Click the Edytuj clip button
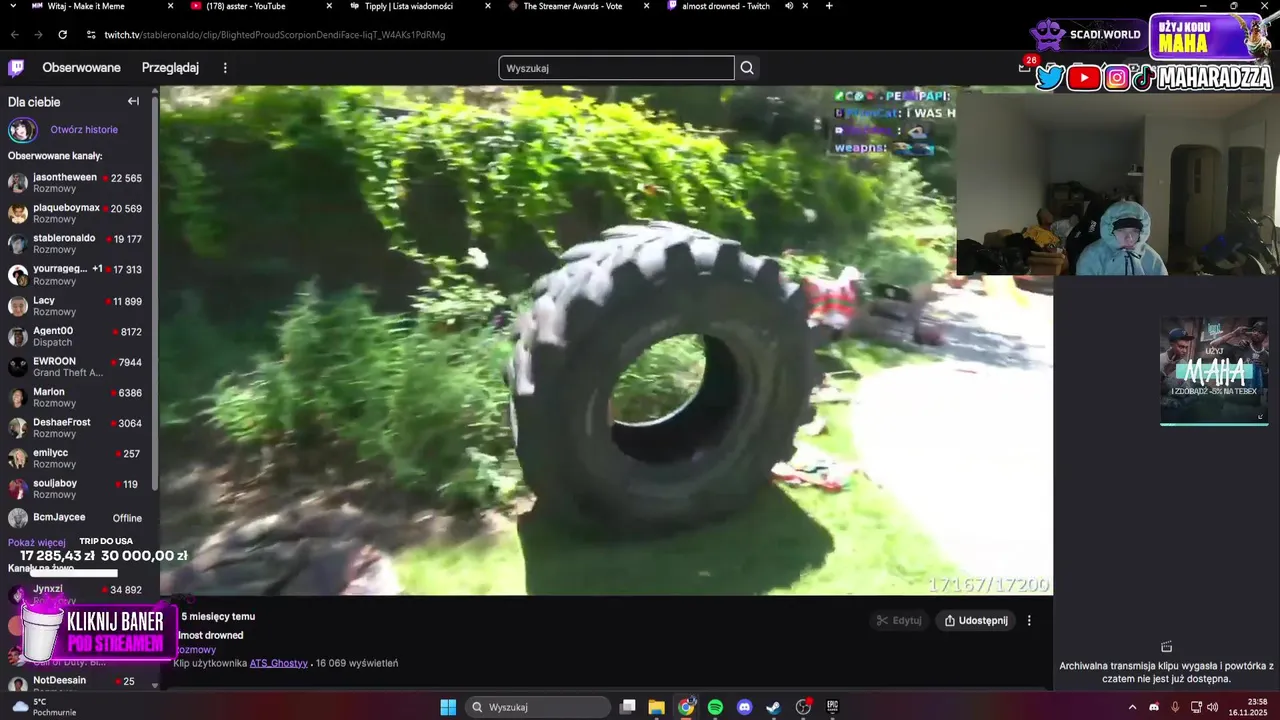Viewport: 1280px width, 720px height. (898, 620)
